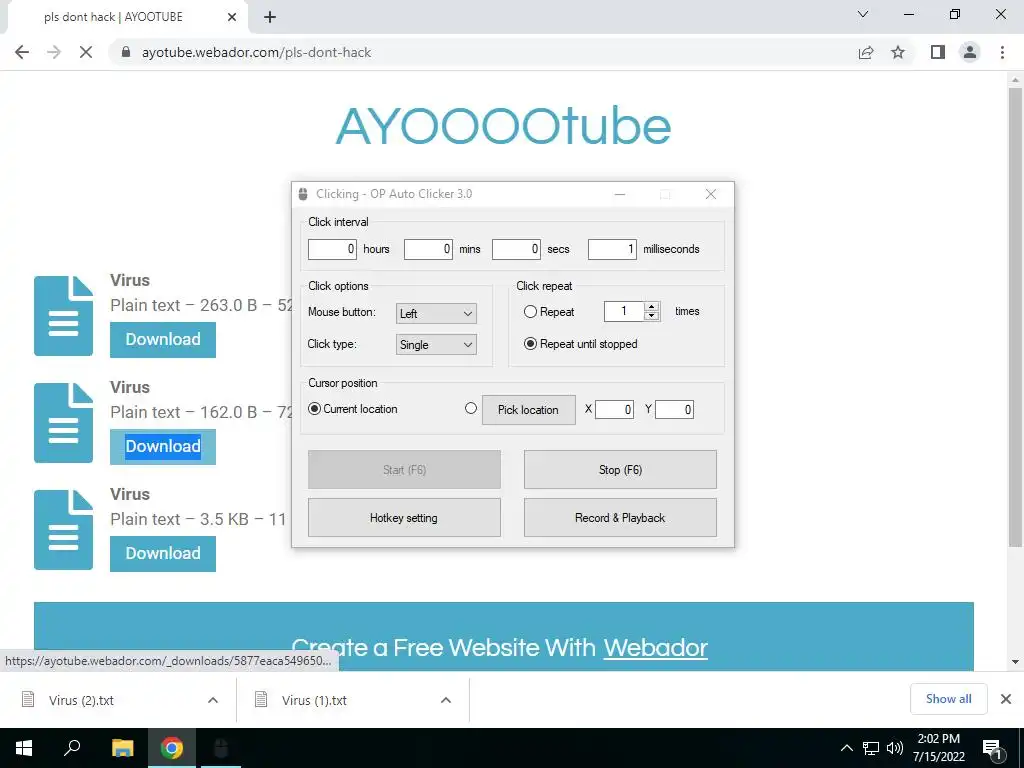Click the repeat times number field

click(x=624, y=312)
